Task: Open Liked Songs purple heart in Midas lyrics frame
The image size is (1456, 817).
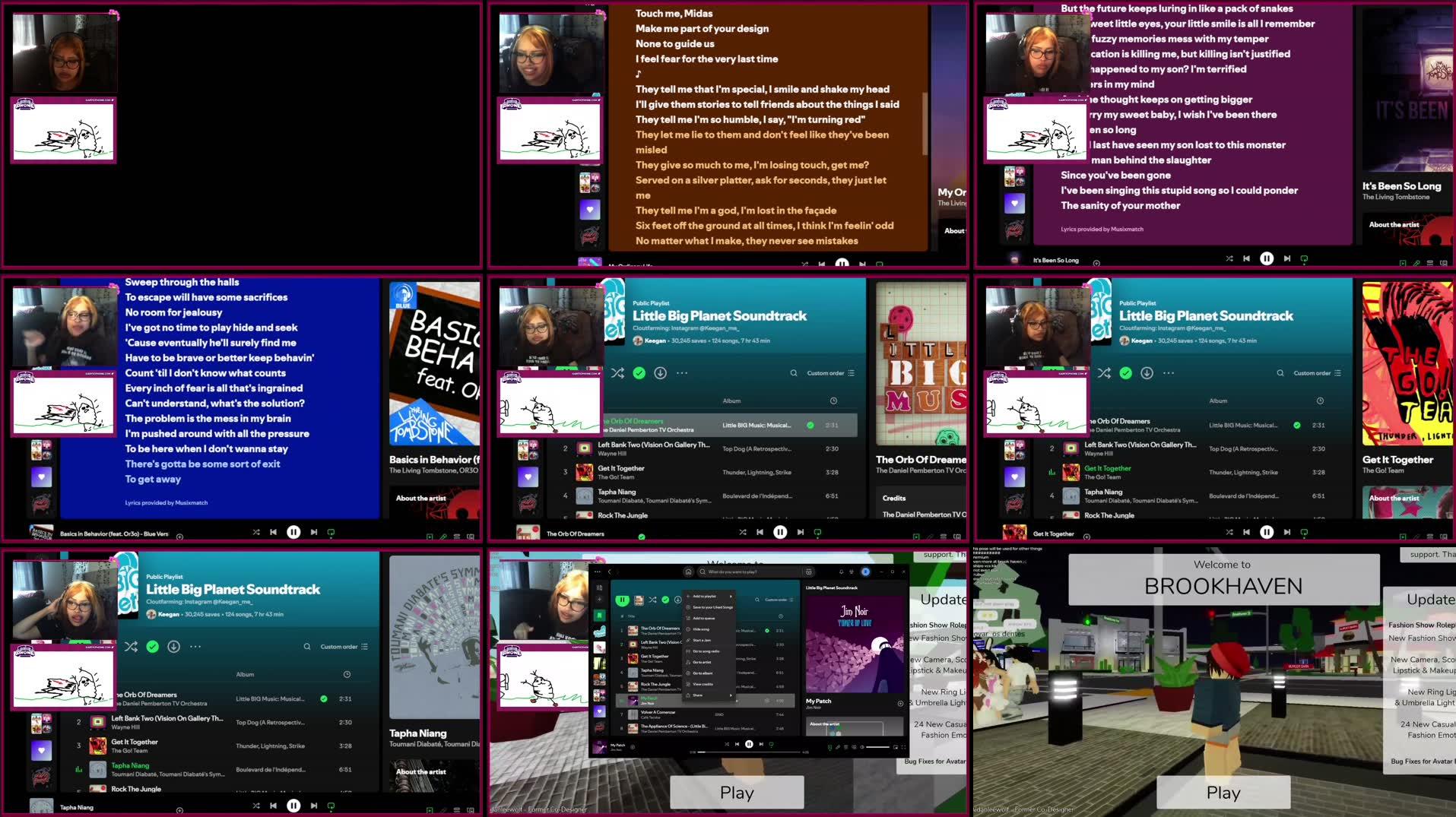Action: 589,209
